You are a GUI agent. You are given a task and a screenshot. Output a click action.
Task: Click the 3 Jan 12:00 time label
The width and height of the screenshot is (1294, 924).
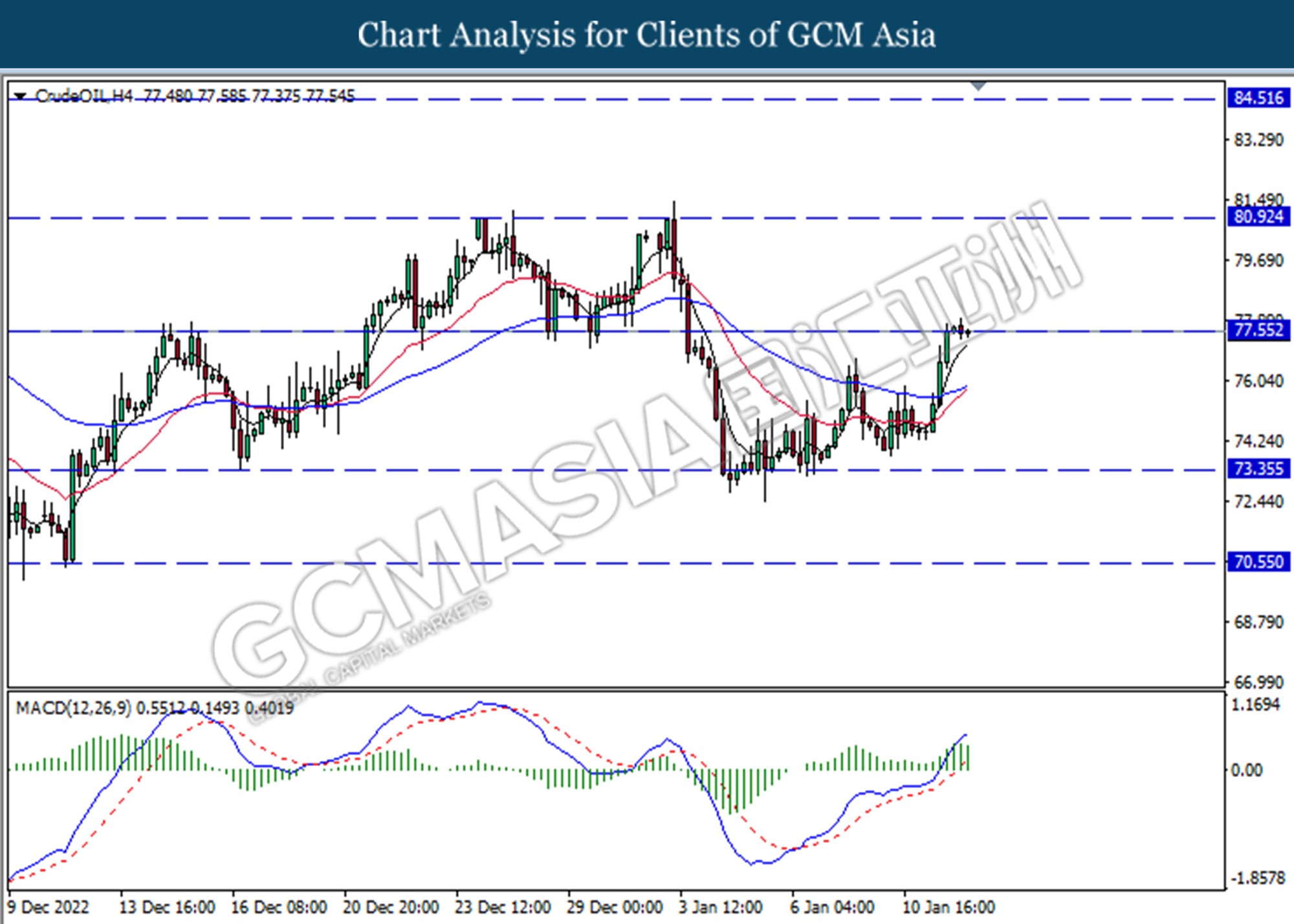click(721, 907)
